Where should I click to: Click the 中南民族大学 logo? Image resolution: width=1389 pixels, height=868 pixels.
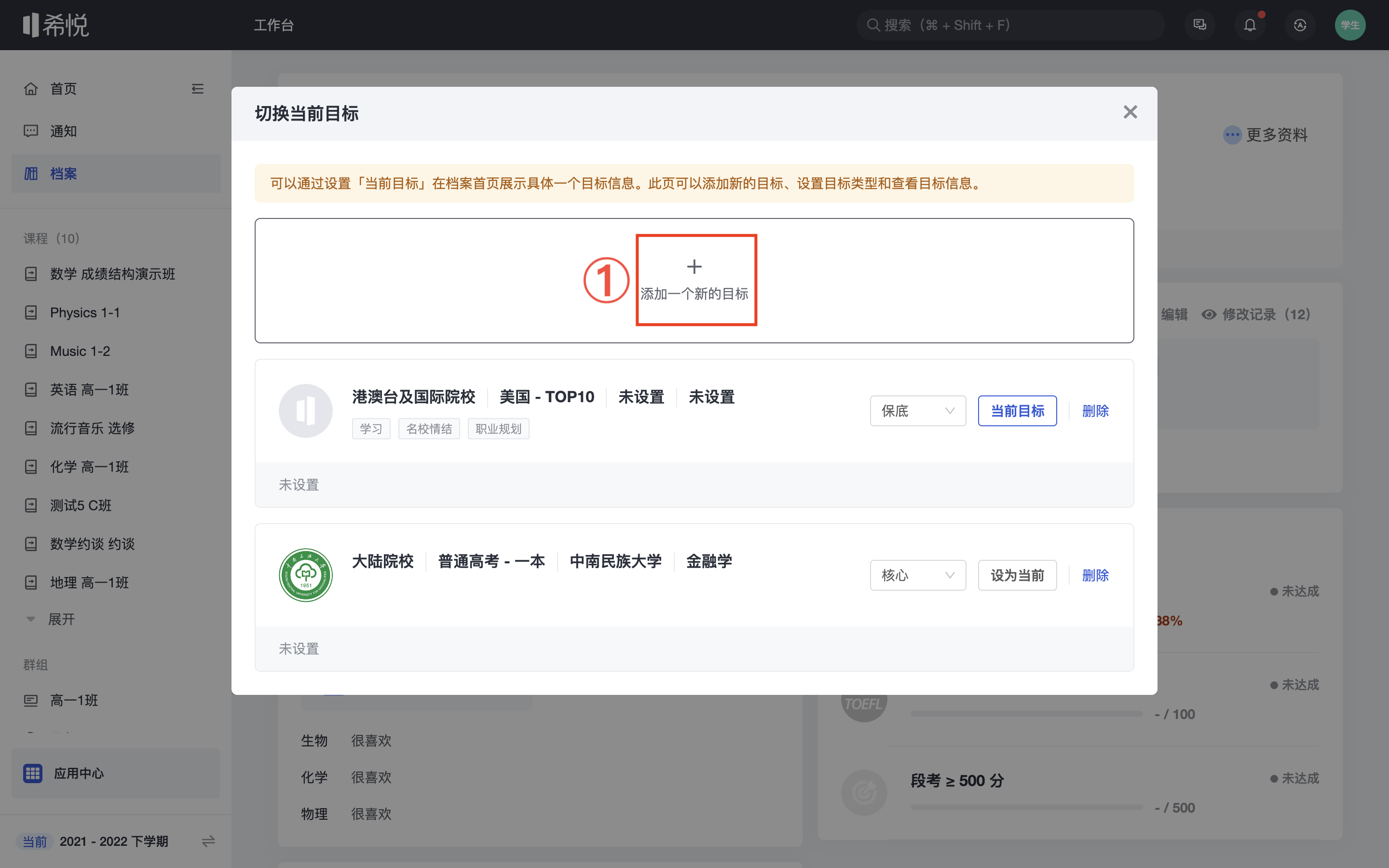[x=306, y=575]
